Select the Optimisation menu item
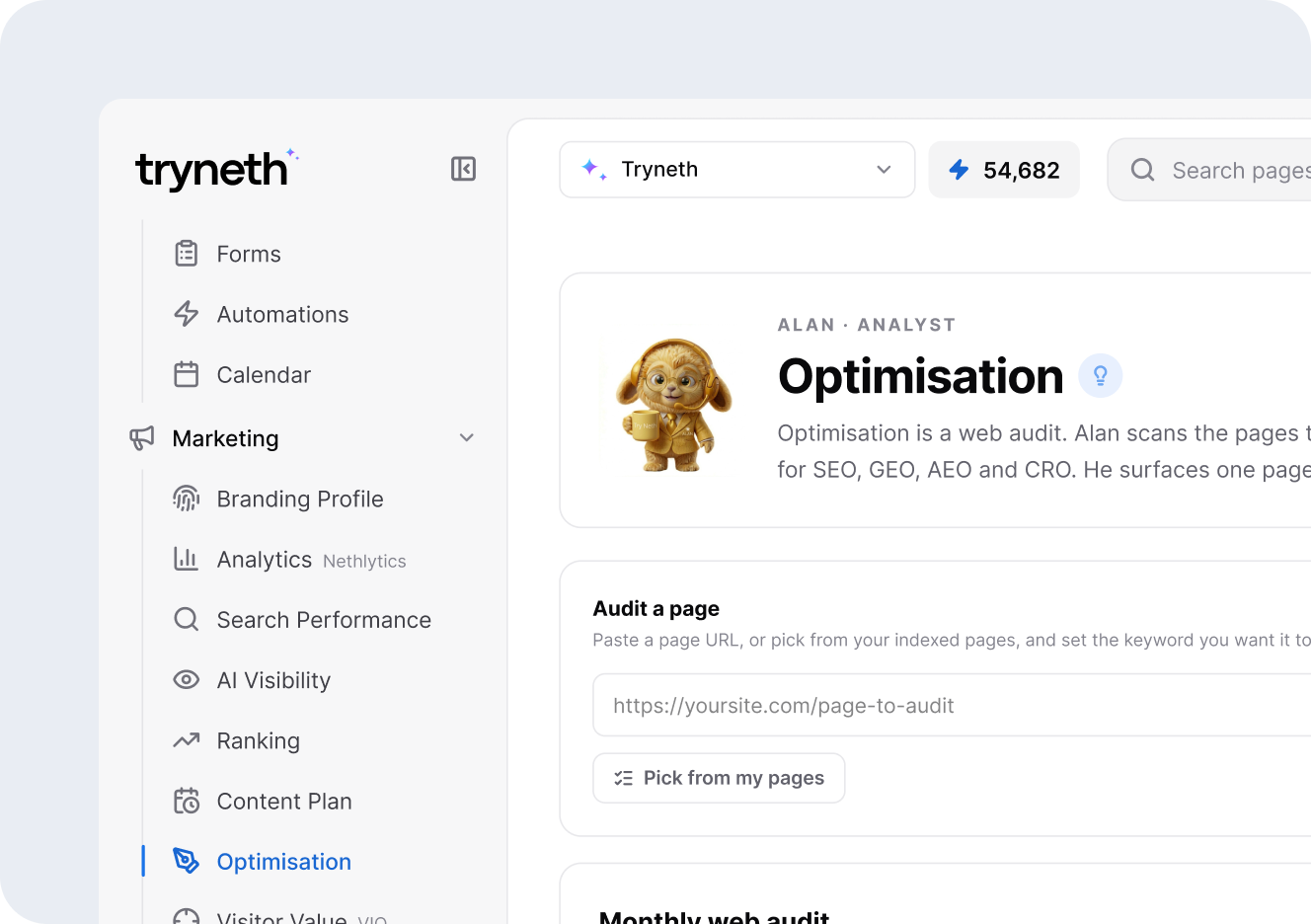 284,862
